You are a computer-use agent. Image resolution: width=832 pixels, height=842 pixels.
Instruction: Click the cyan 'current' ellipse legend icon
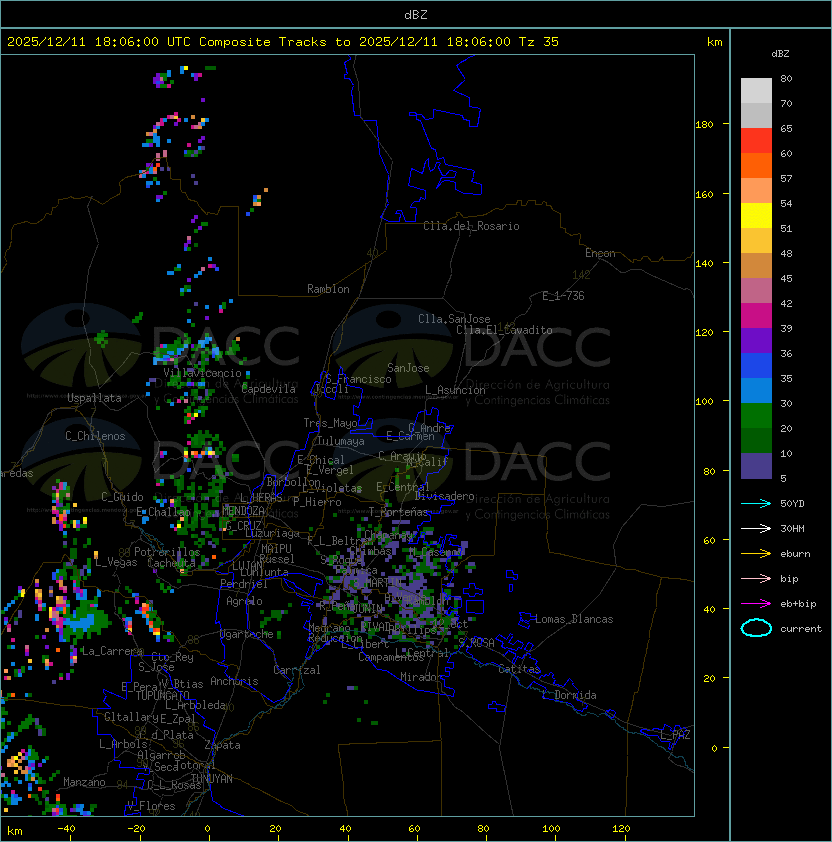pyautogui.click(x=756, y=628)
